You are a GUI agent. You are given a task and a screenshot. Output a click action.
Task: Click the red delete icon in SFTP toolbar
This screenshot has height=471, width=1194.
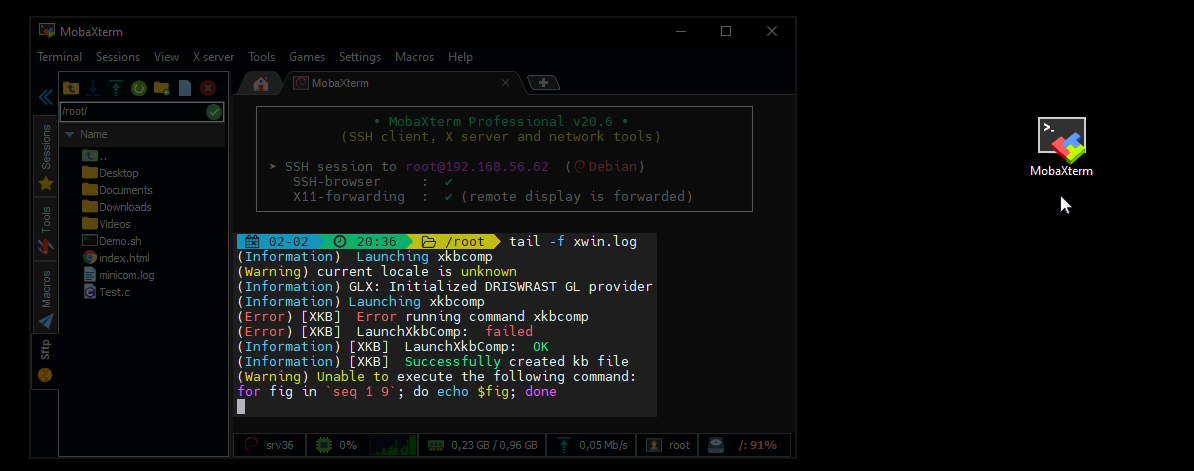(x=207, y=88)
